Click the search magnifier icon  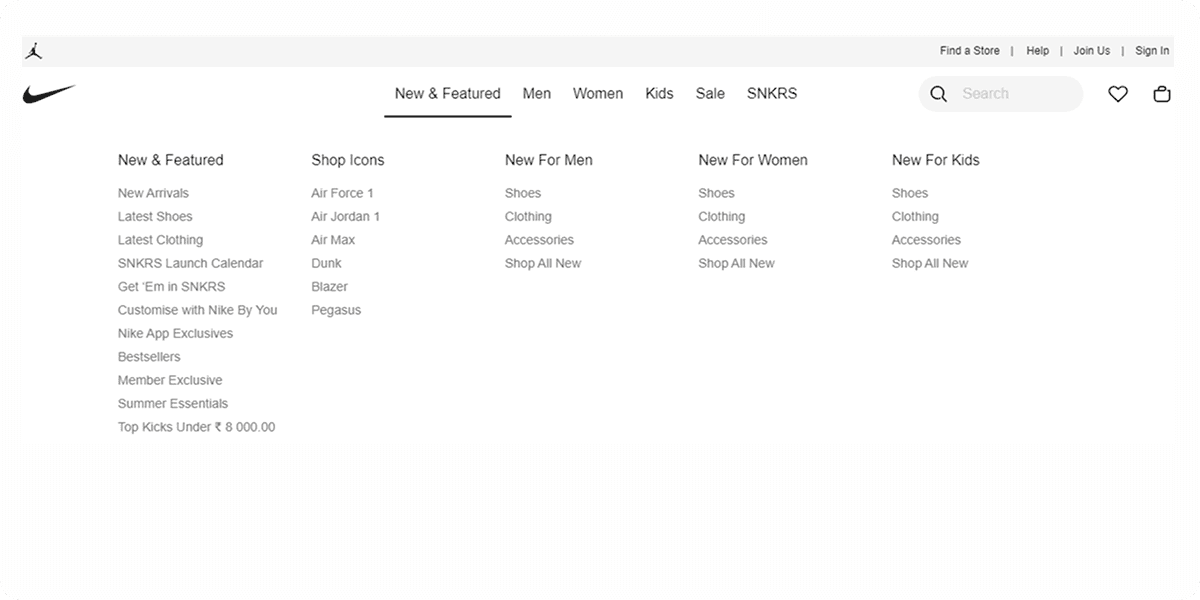(938, 94)
